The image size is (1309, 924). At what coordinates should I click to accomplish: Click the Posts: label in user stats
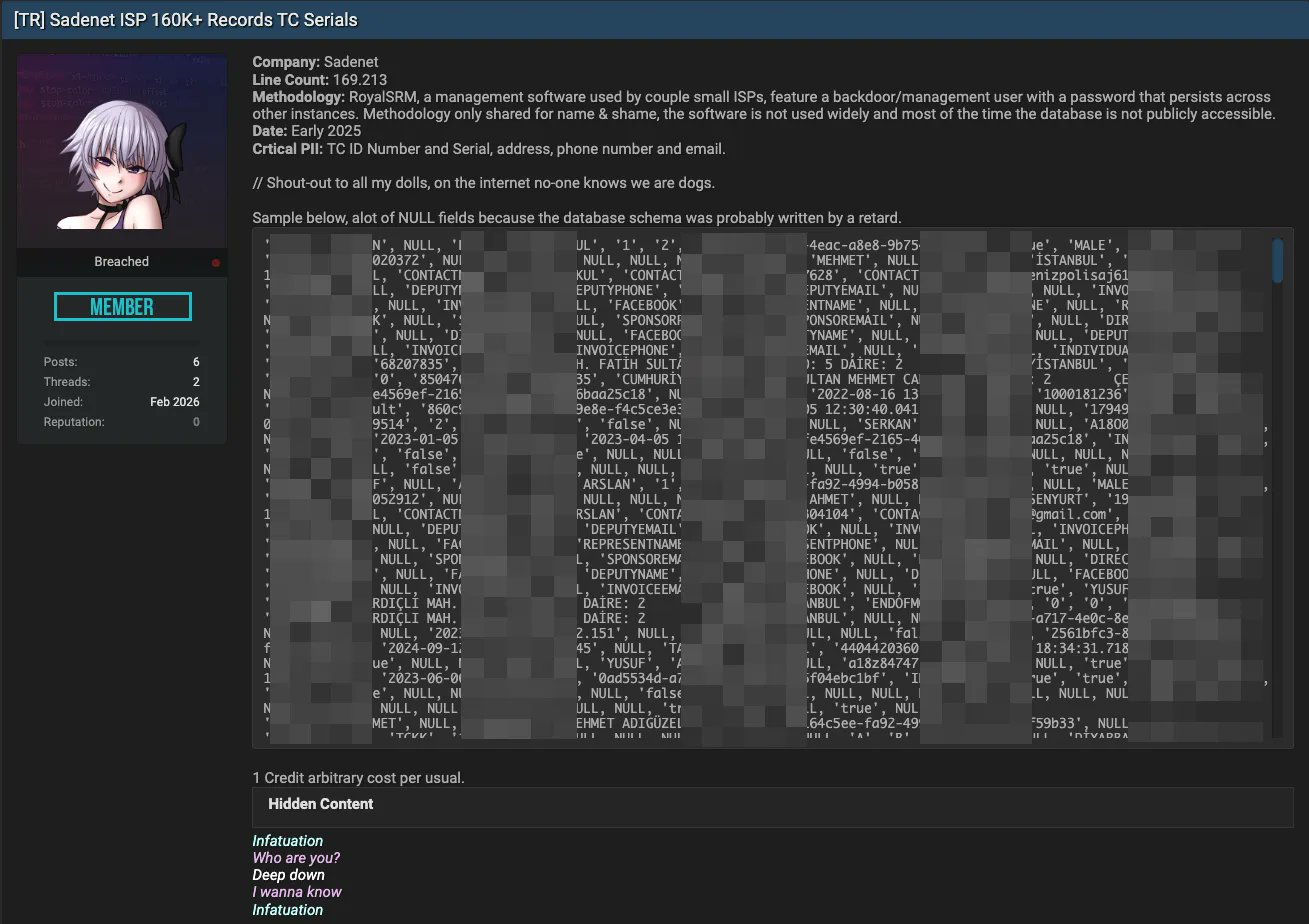(x=60, y=362)
